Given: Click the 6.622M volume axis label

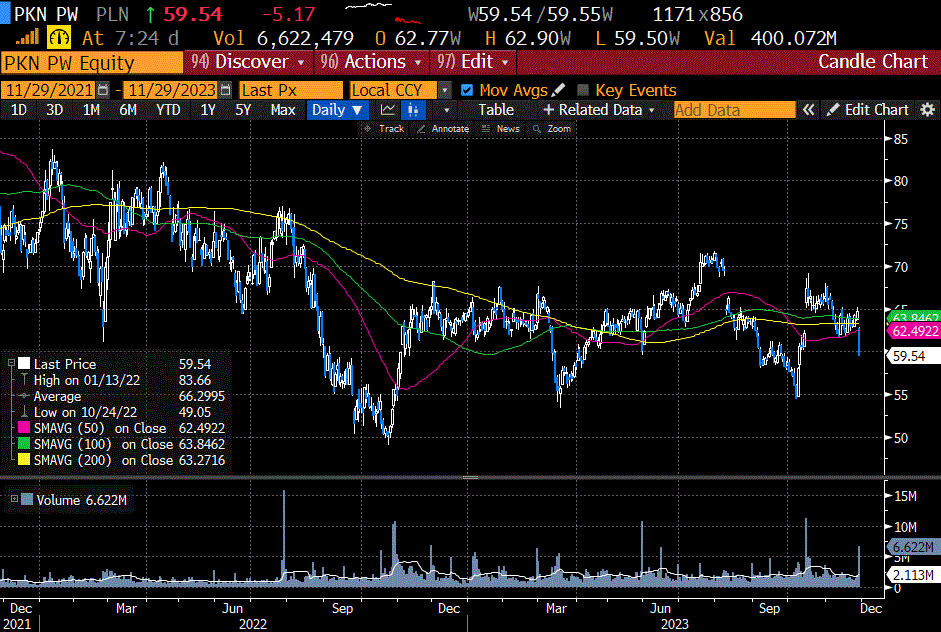Looking at the screenshot, I should (913, 547).
